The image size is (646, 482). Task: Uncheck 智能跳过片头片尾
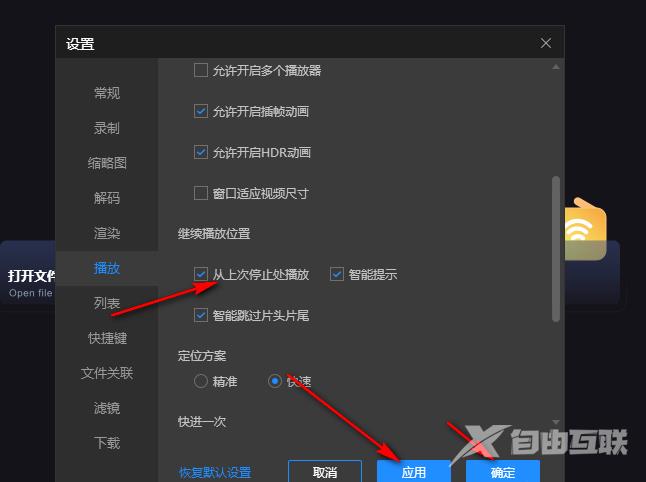click(201, 315)
